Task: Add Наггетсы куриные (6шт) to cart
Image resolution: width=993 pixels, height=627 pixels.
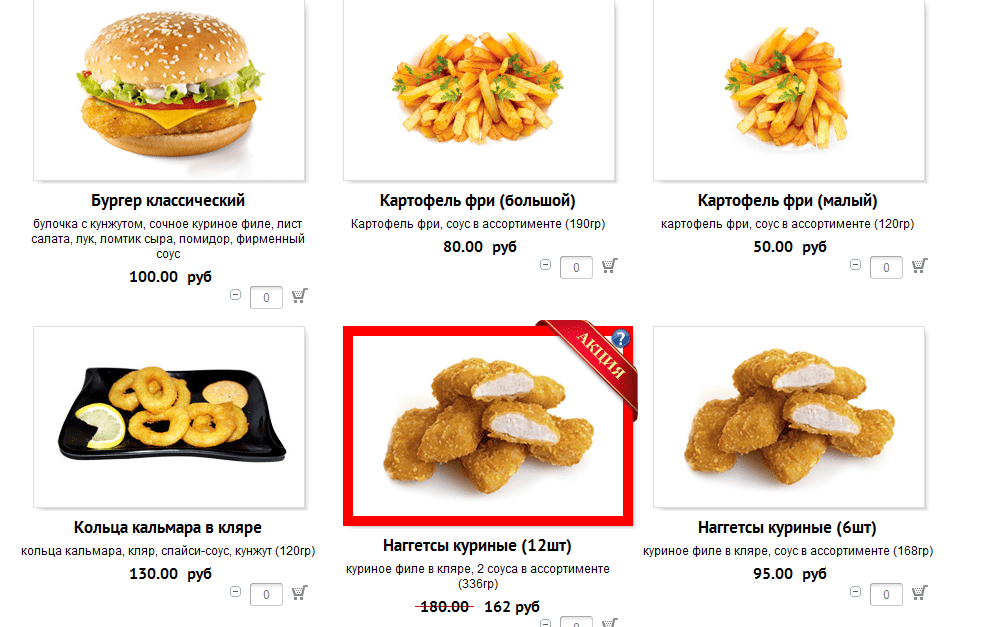Action: coord(920,593)
